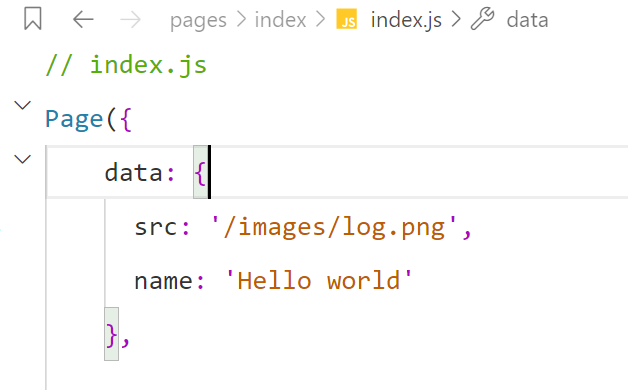Click the wrench icon beside data
Viewport: 628px width, 390px height.
[x=483, y=19]
